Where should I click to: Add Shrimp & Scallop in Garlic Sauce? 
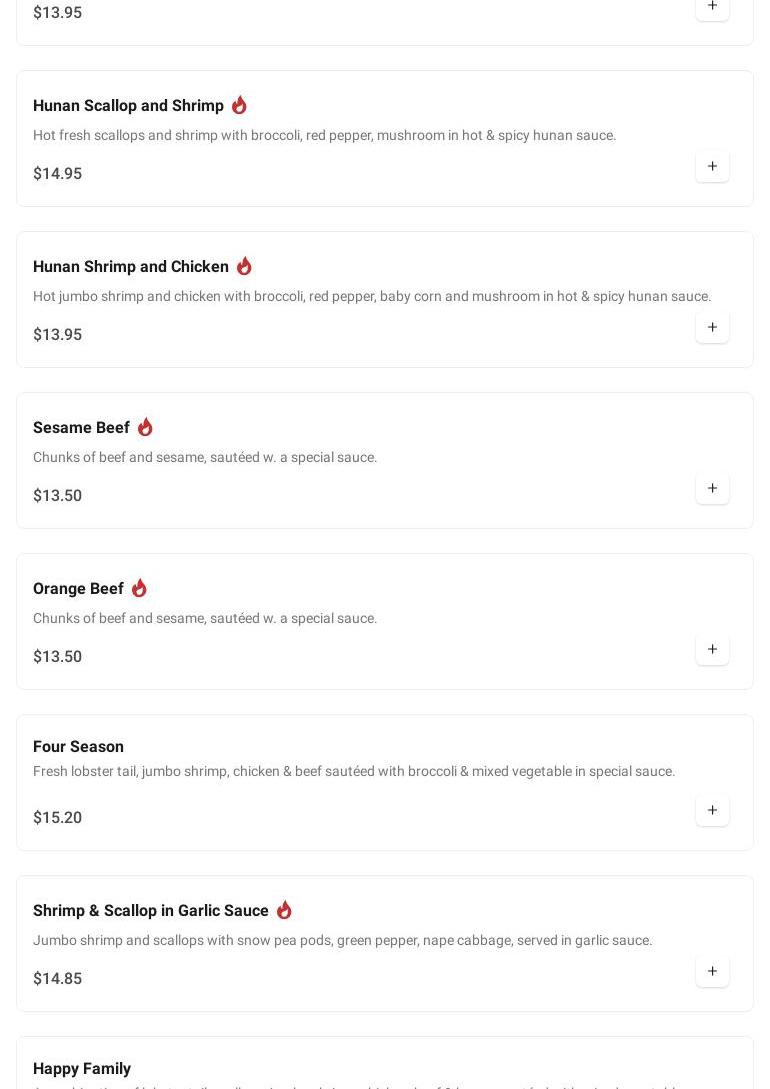(712, 972)
